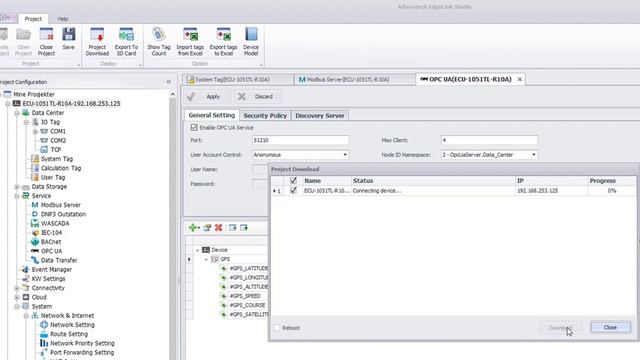Close the OPC UA document tab
This screenshot has height=360, width=640.
[520, 80]
